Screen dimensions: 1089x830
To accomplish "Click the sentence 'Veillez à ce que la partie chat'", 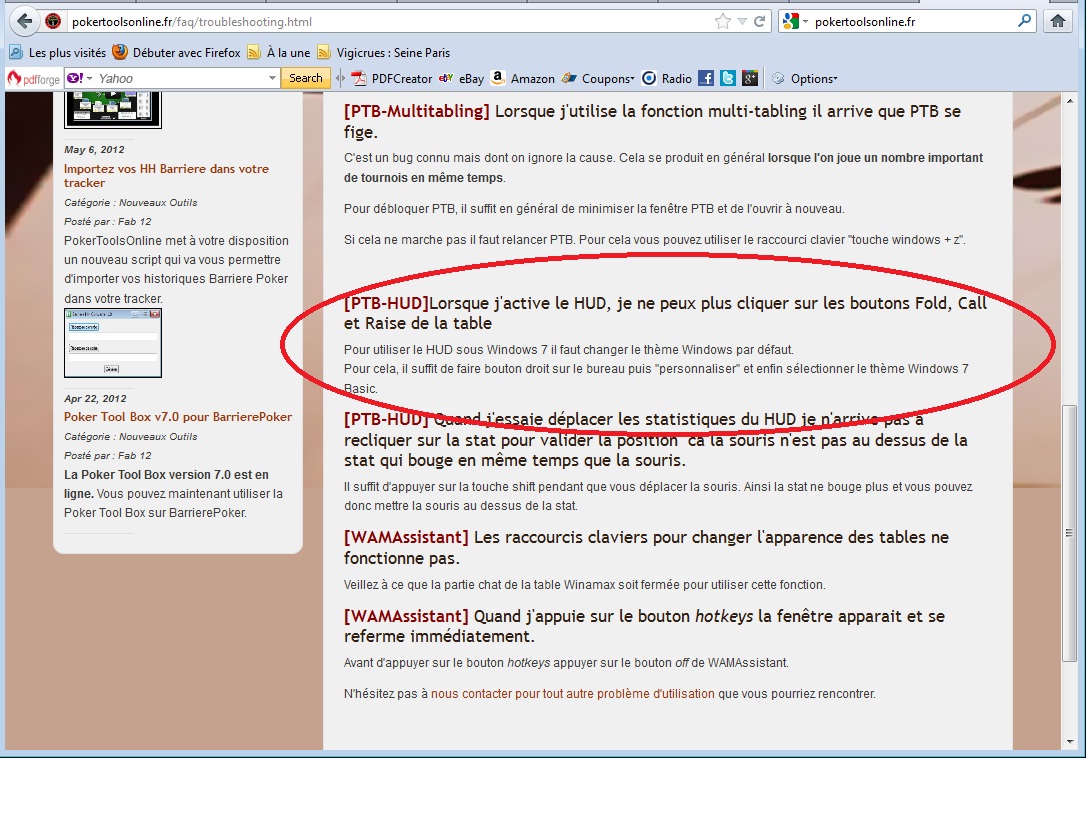I will [x=585, y=585].
